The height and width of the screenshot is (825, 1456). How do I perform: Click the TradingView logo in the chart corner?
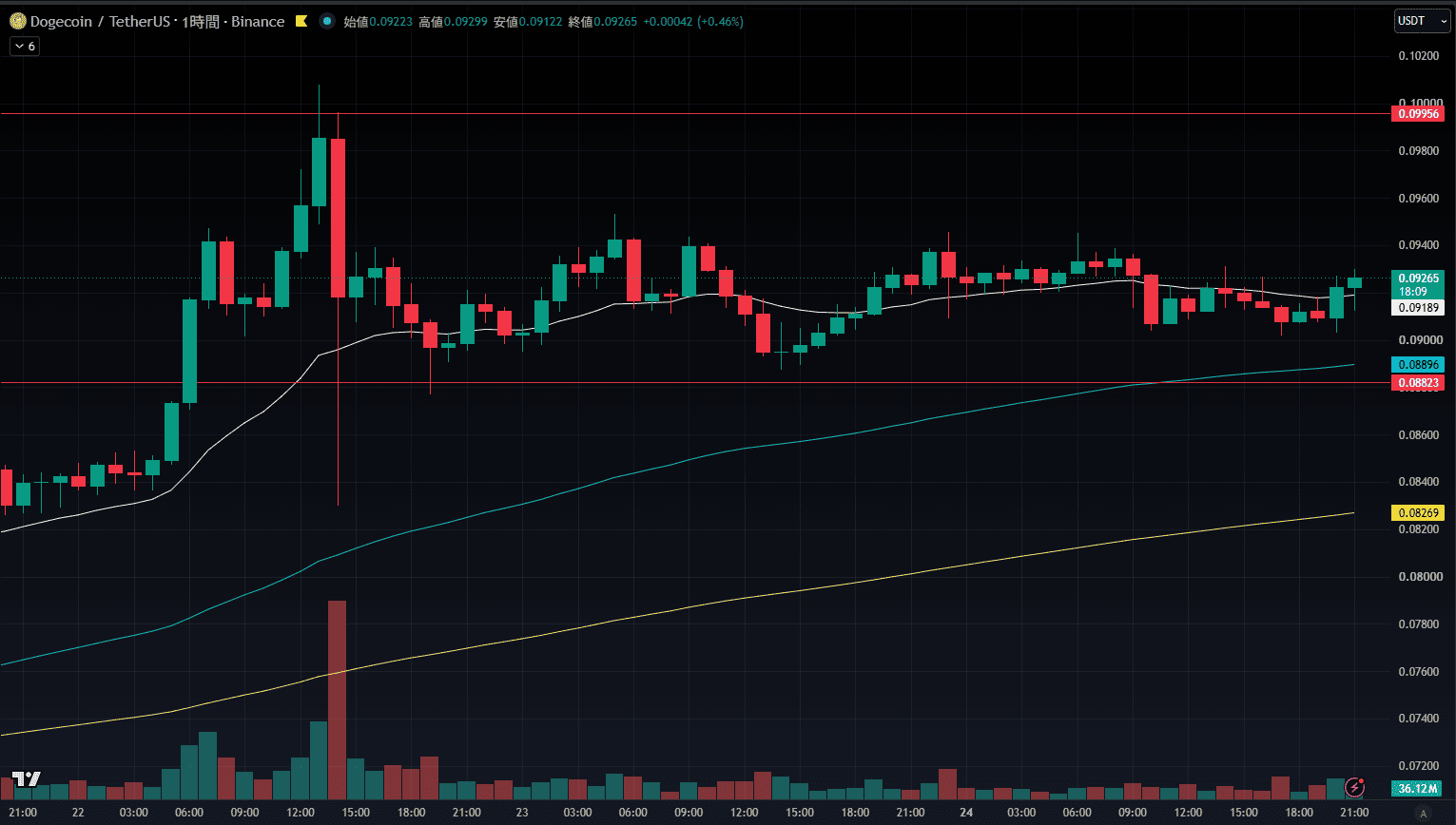point(26,779)
